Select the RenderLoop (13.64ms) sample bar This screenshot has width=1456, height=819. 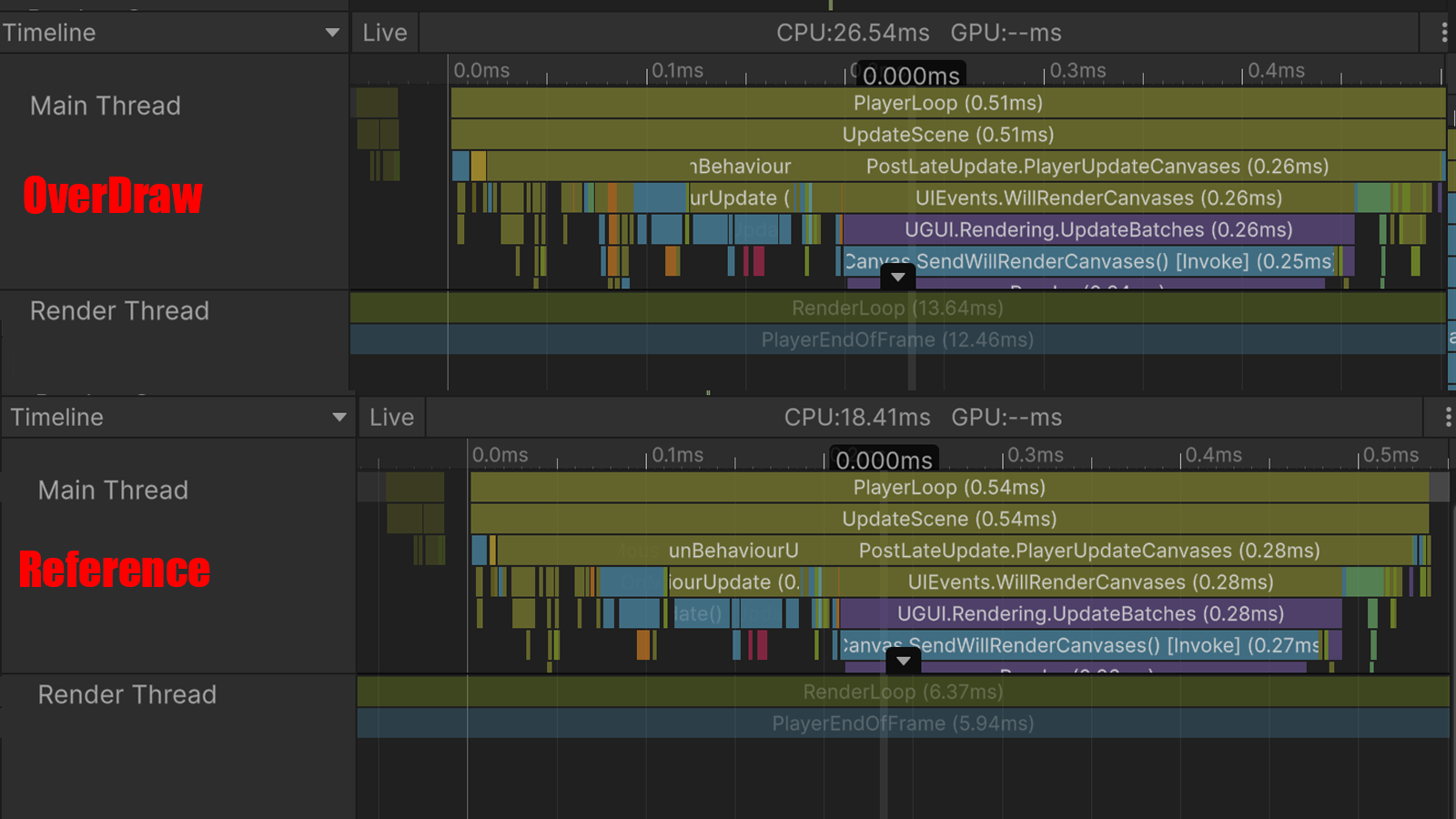tap(897, 308)
